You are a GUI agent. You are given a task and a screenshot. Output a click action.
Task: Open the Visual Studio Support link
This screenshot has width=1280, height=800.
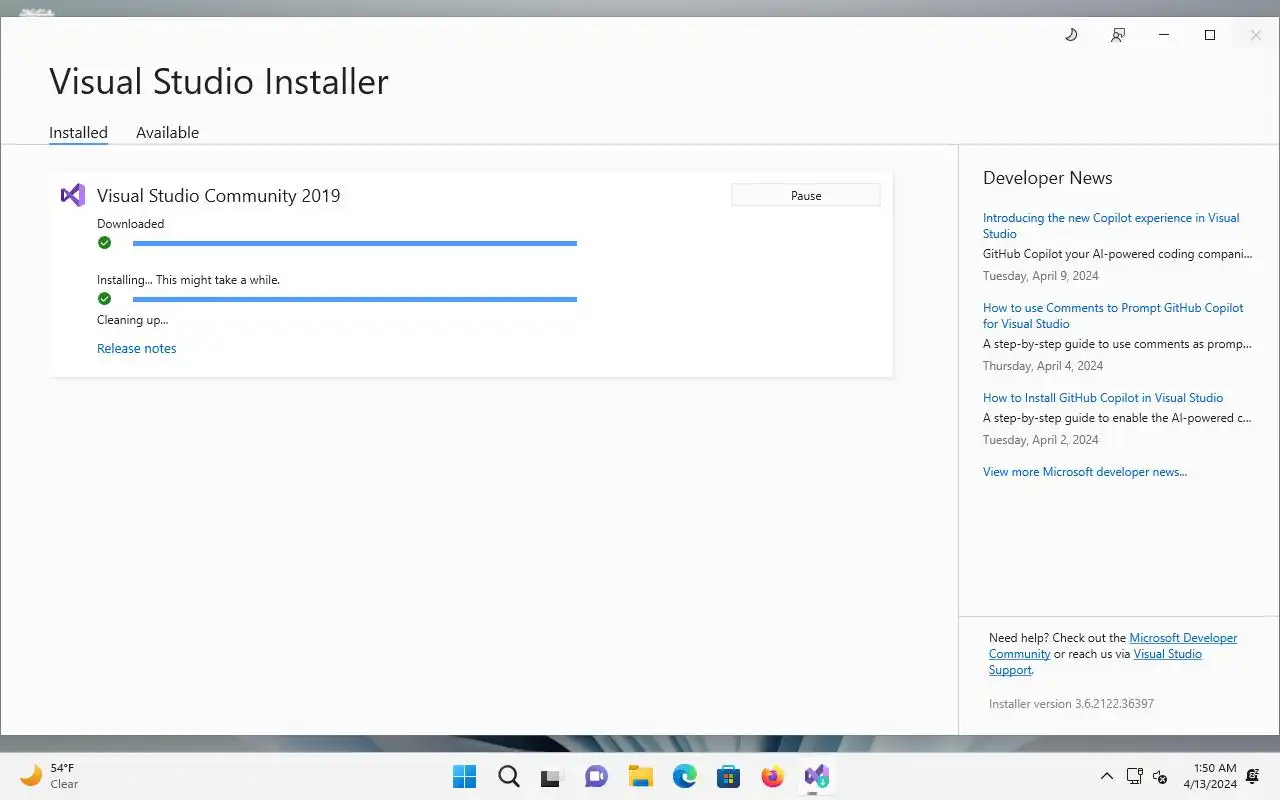[x=1167, y=654]
